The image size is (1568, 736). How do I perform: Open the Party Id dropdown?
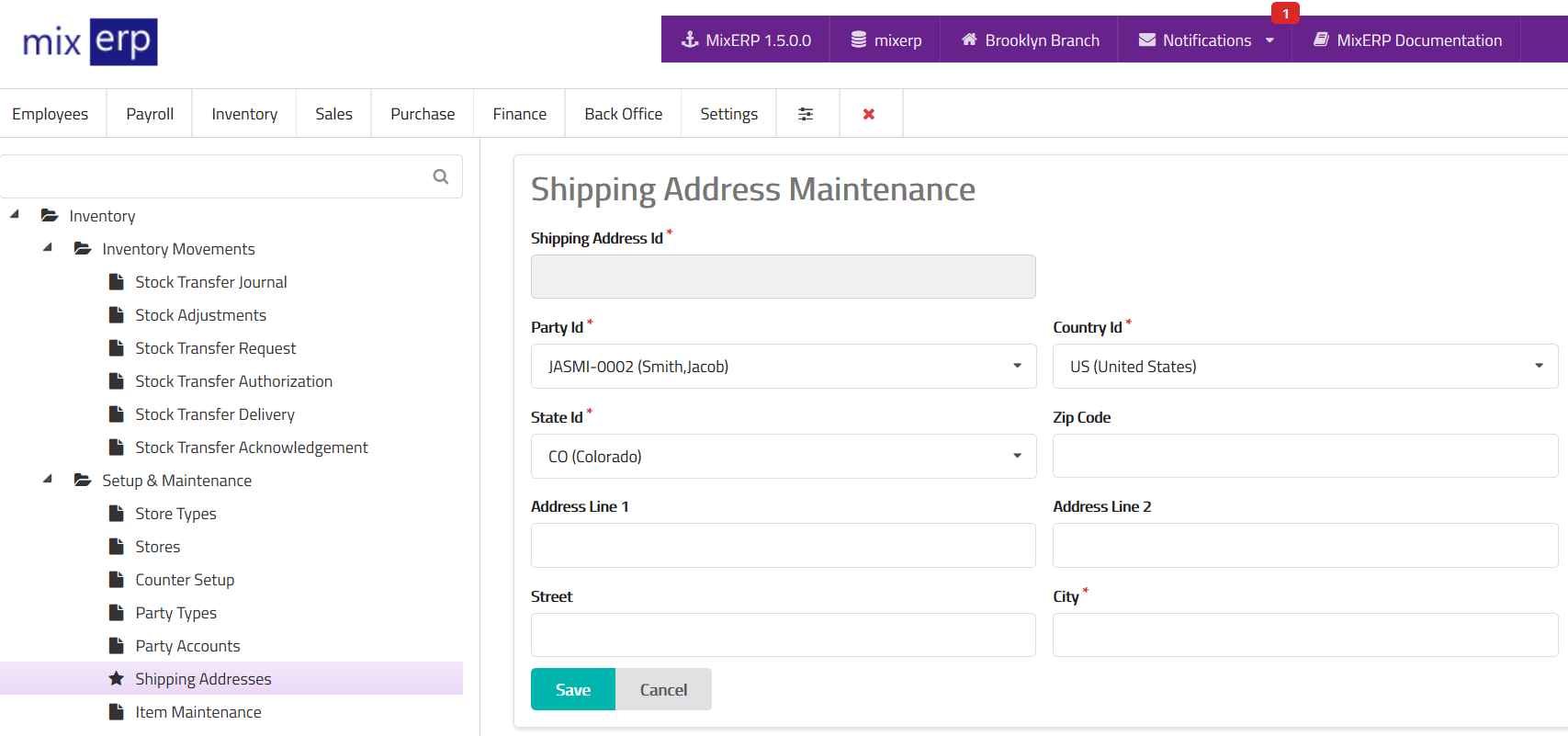click(783, 367)
